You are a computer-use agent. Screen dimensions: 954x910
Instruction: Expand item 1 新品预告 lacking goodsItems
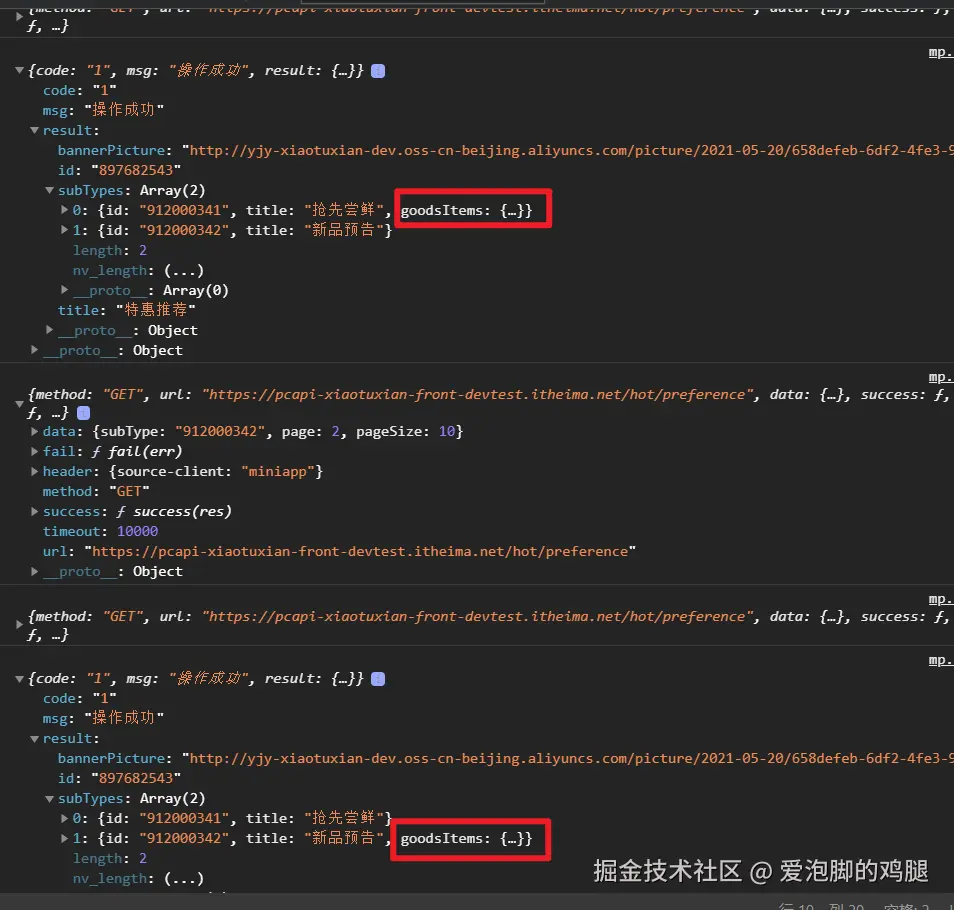click(x=64, y=230)
